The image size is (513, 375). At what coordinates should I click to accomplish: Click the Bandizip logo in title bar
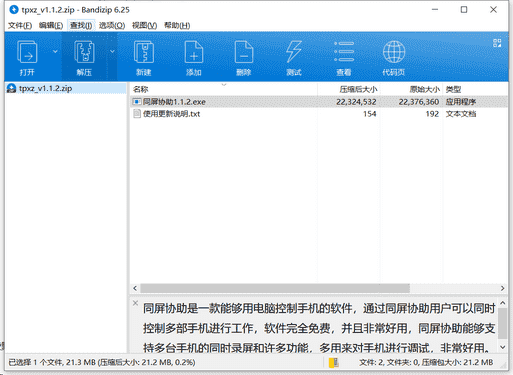pos(14,10)
